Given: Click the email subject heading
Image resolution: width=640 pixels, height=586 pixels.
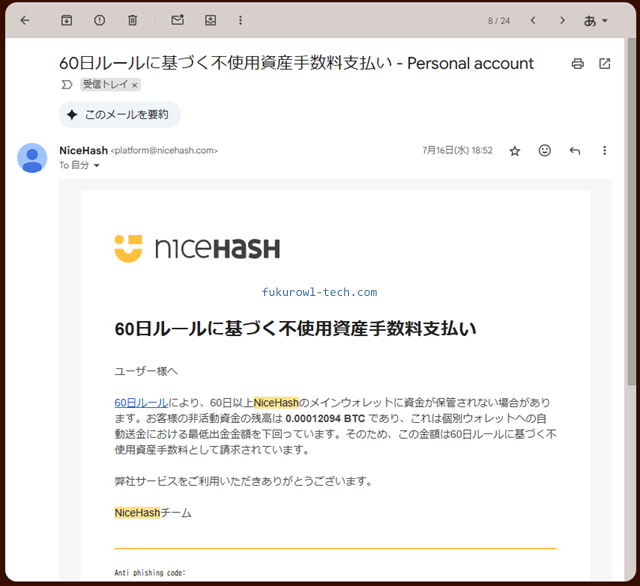Looking at the screenshot, I should point(296,63).
